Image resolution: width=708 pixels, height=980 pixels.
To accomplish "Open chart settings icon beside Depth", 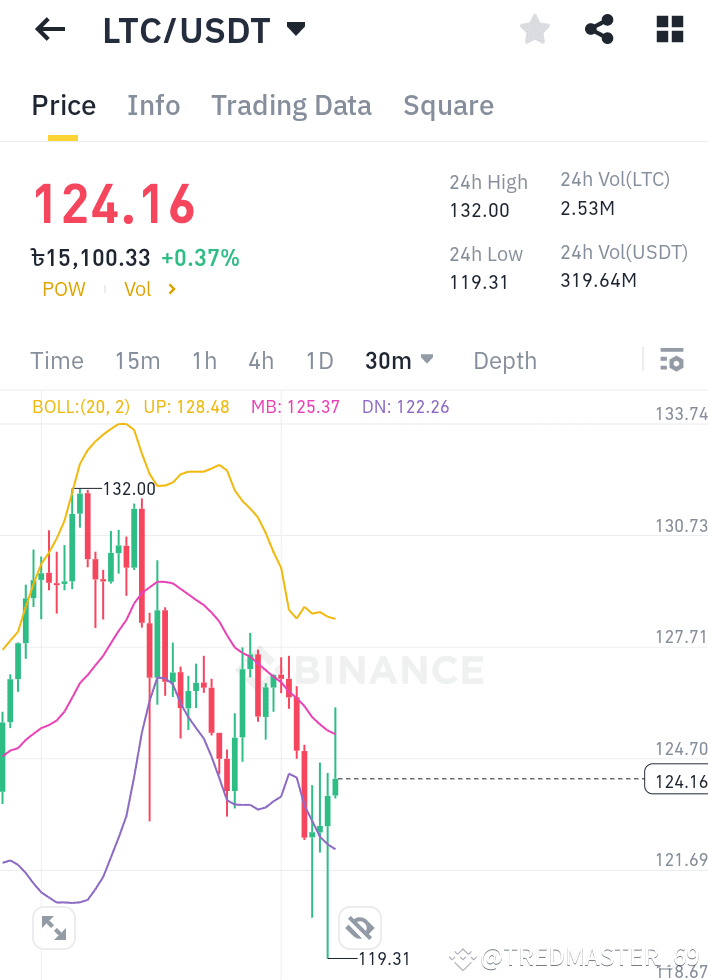I will click(674, 360).
